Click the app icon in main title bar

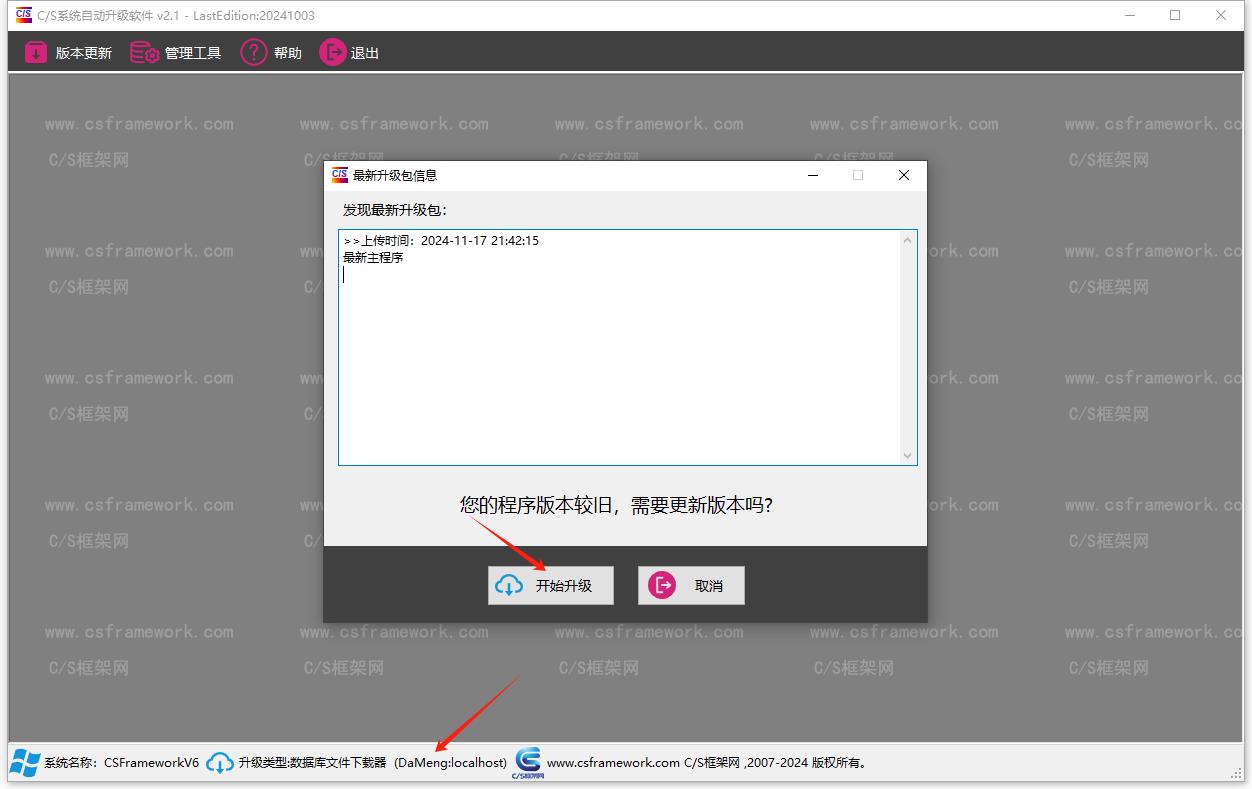tap(23, 15)
